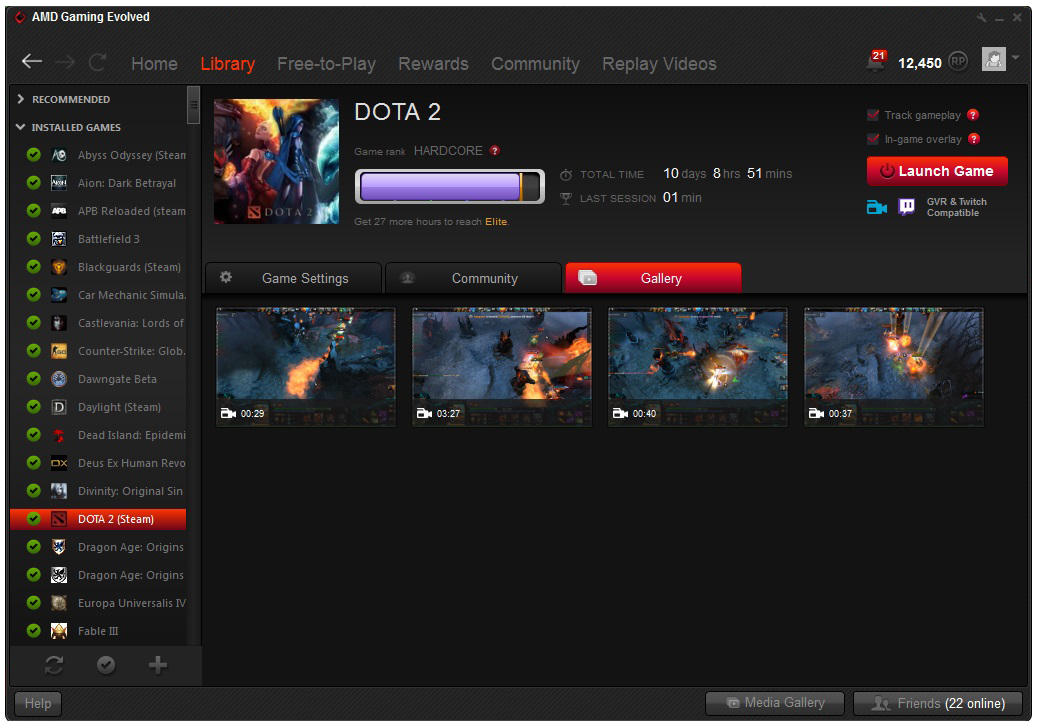This screenshot has width=1037, height=727.
Task: Open the Friends (22 online) button
Action: click(938, 703)
